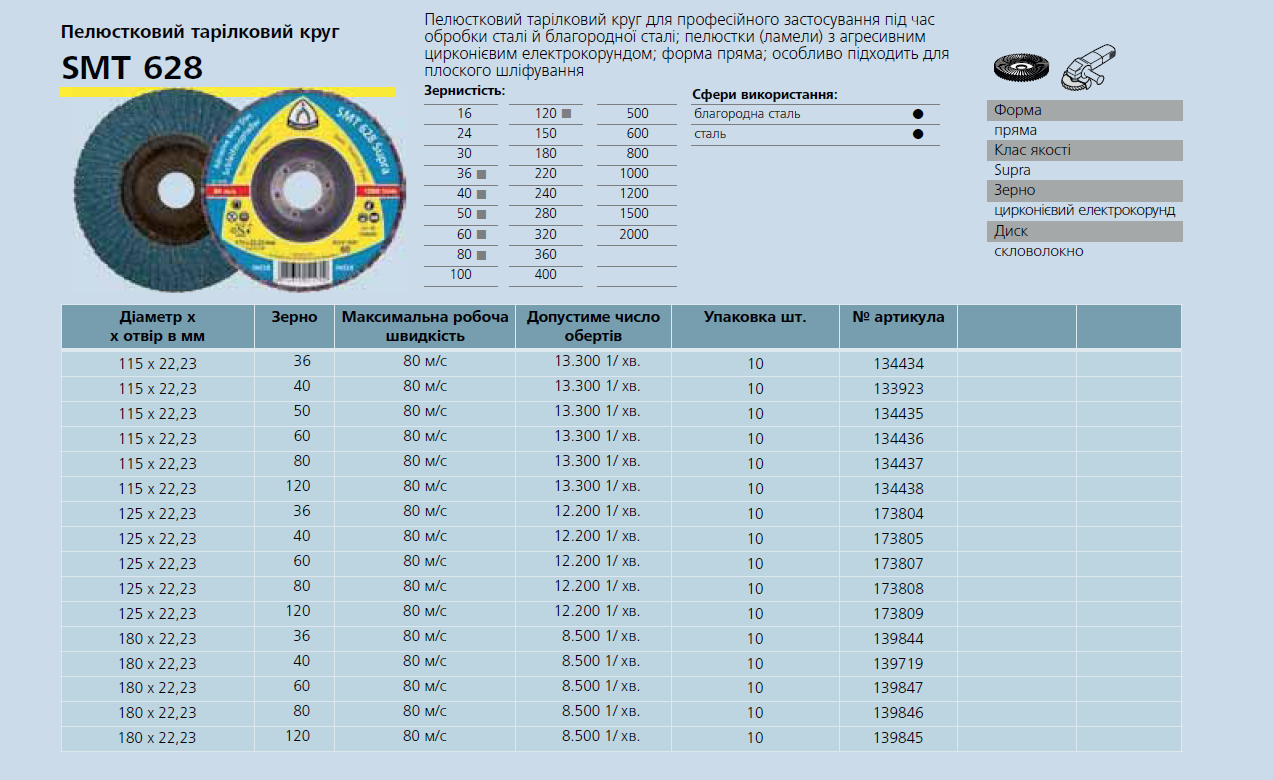Select article number 173808
Image resolution: width=1273 pixels, height=780 pixels.
coord(899,589)
